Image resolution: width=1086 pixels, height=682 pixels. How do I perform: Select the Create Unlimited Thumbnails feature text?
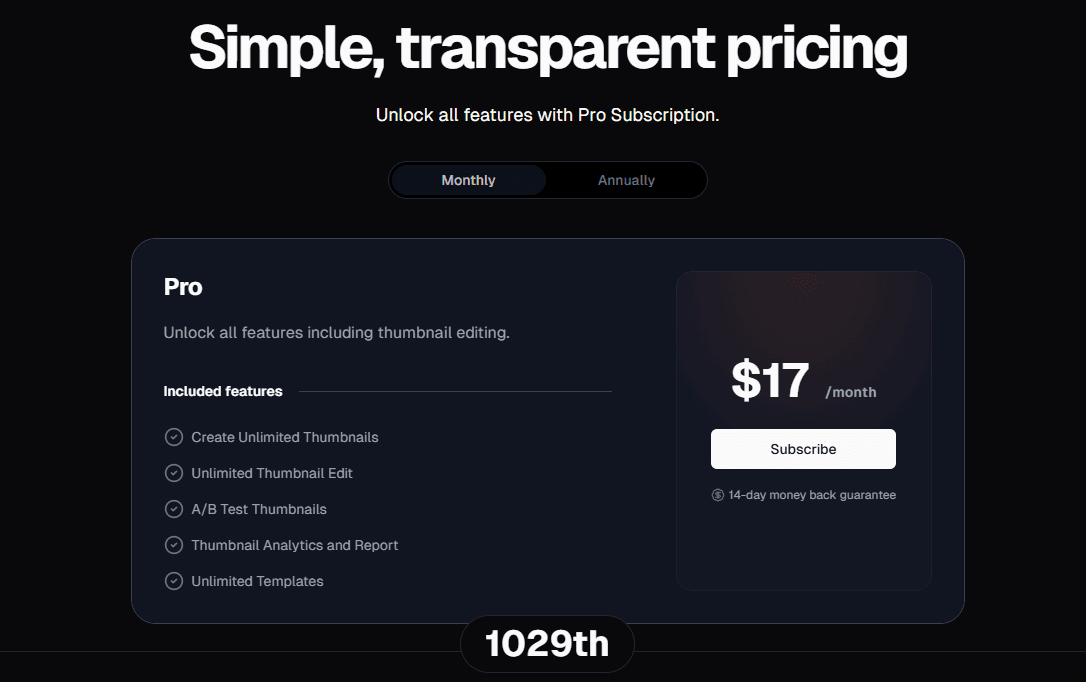point(285,437)
